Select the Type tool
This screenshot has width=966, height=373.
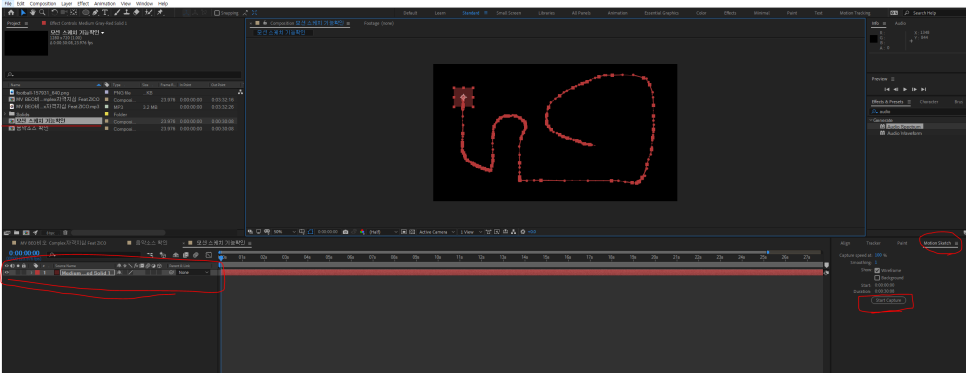pos(105,12)
